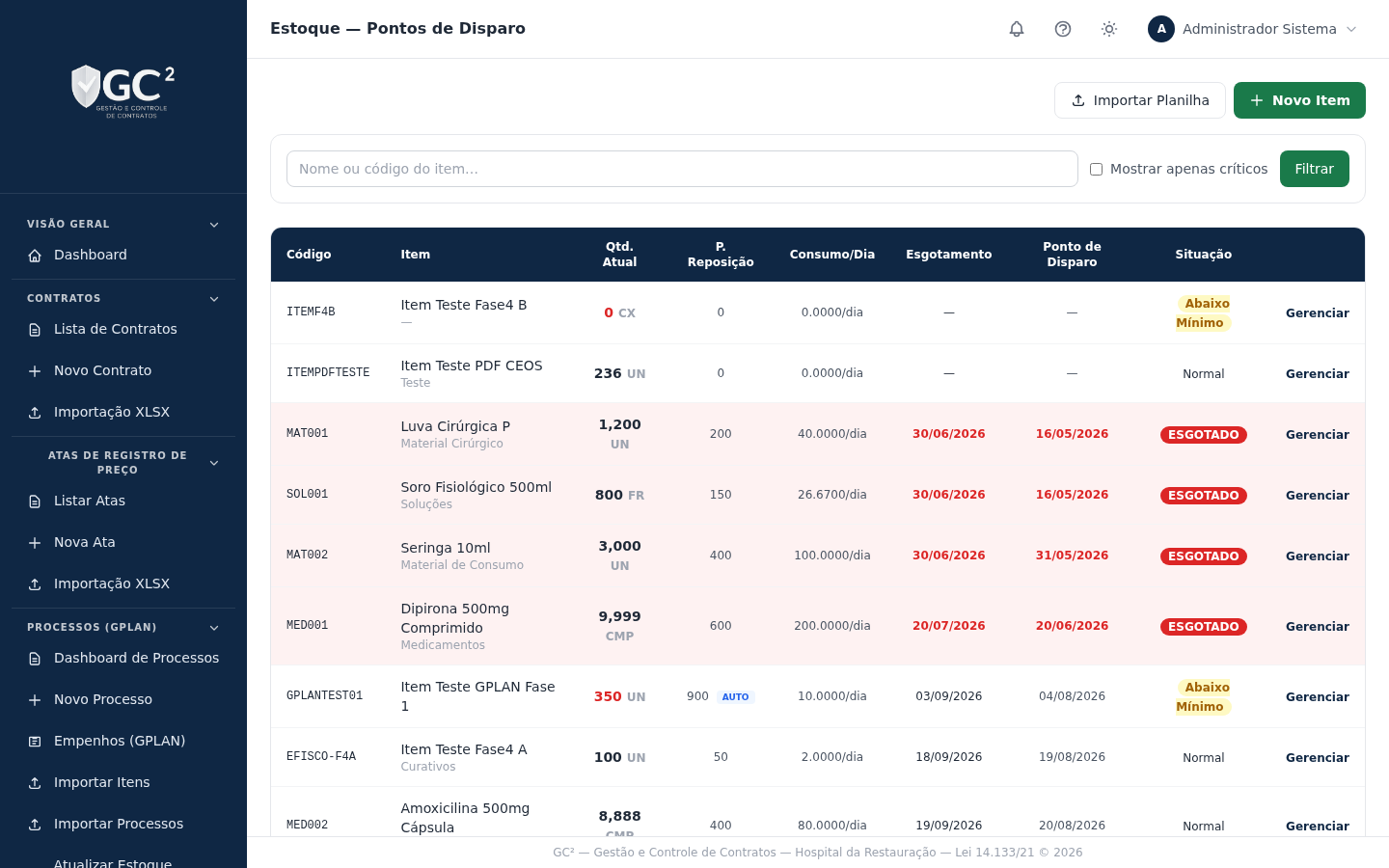Viewport: 1389px width, 868px height.
Task: Click the plus icon beside Novo Processo
Action: (35, 700)
